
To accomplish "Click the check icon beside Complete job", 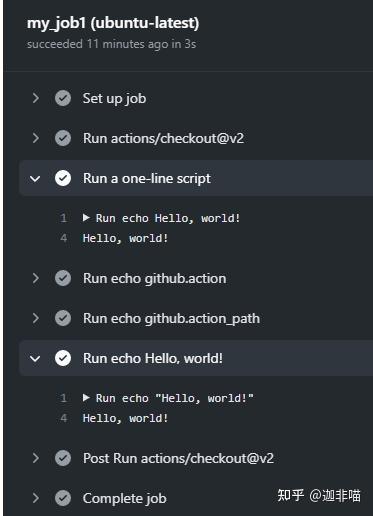I will click(x=63, y=498).
